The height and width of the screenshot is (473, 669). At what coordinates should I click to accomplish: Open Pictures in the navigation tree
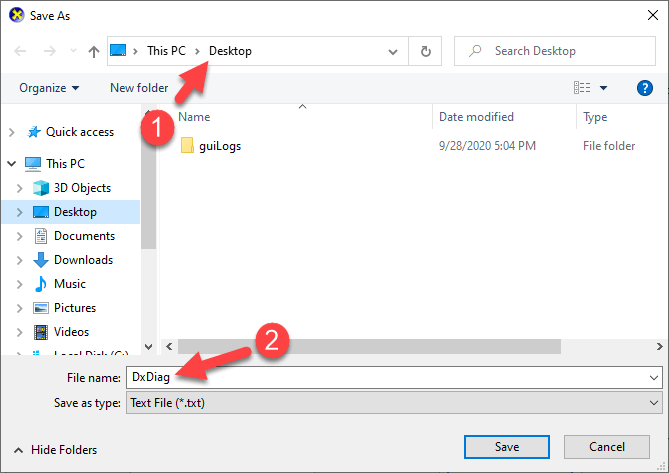click(75, 308)
